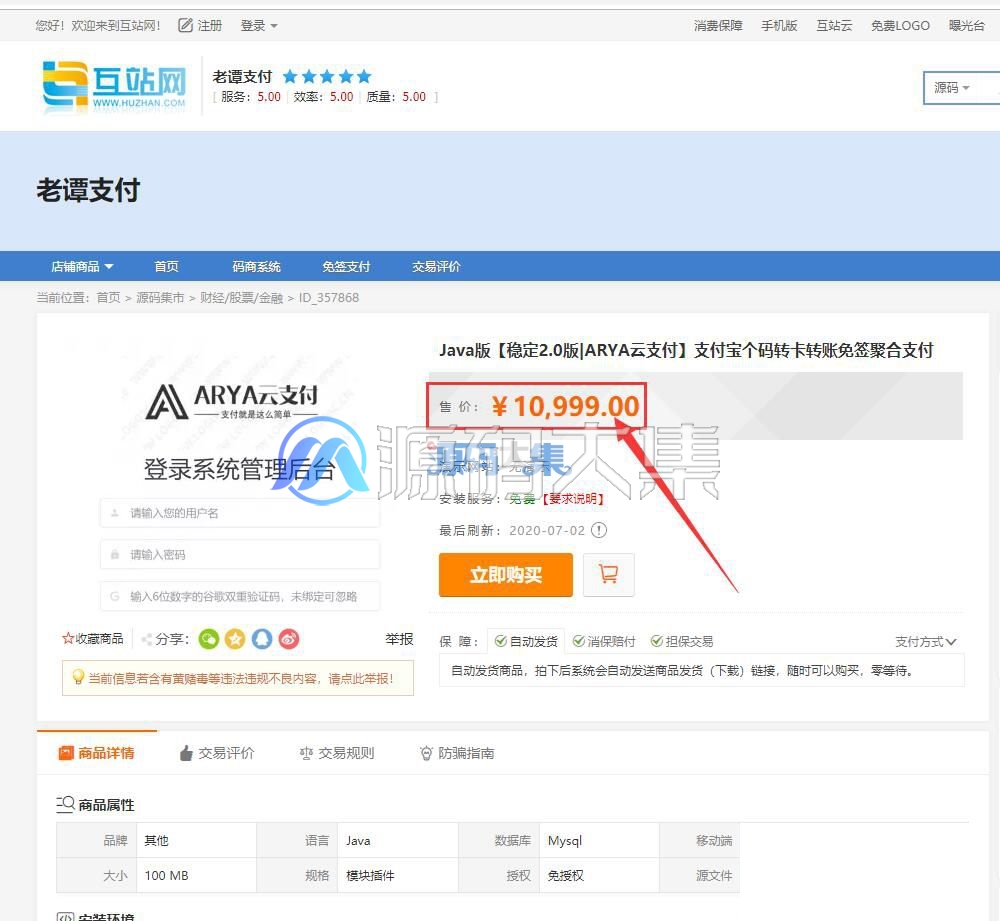The height and width of the screenshot is (921, 1000).
Task: Select 首页 in shop navigation bar
Action: tap(166, 267)
